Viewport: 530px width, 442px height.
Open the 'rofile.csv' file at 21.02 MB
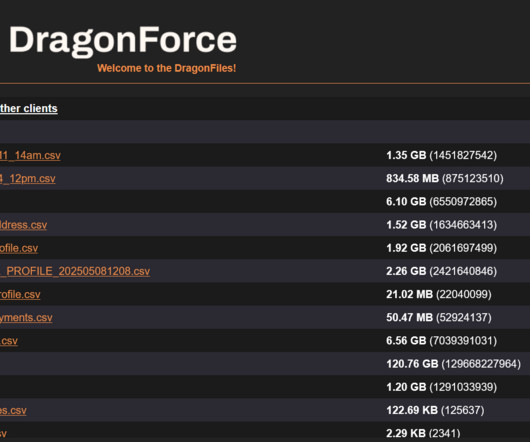click(20, 294)
